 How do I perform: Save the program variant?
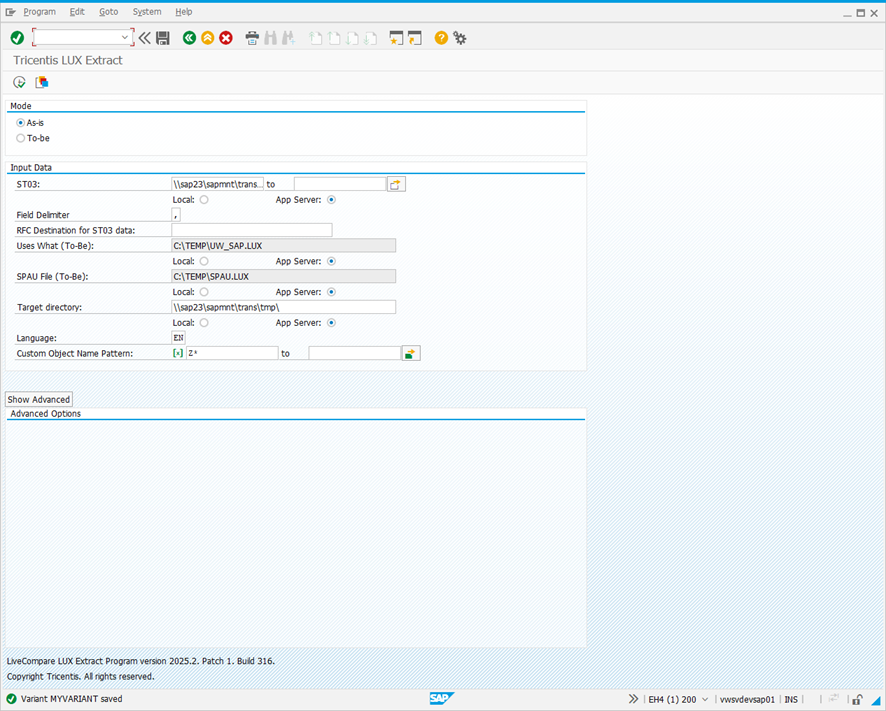pos(163,37)
